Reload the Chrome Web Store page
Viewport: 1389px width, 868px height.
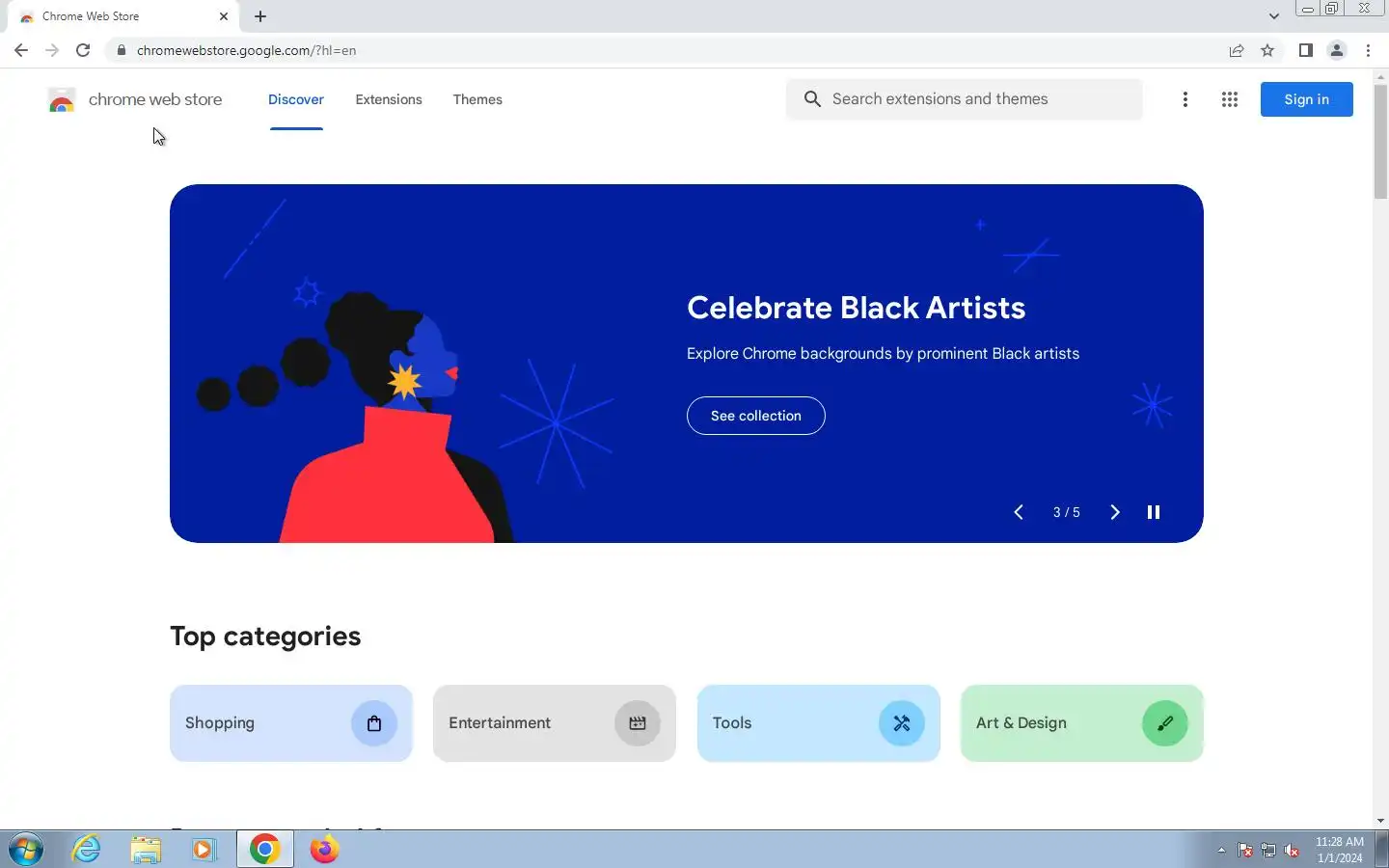tap(83, 50)
